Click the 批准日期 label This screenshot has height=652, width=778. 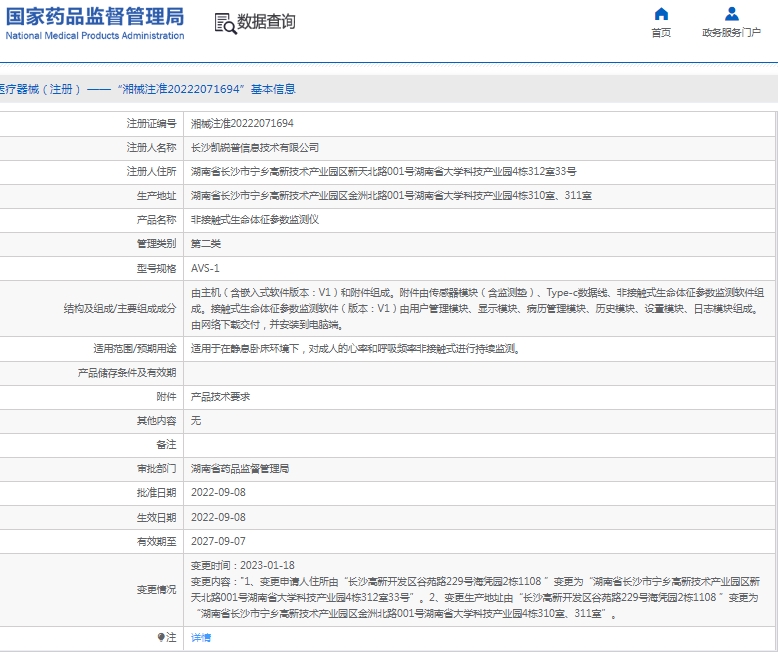point(156,493)
